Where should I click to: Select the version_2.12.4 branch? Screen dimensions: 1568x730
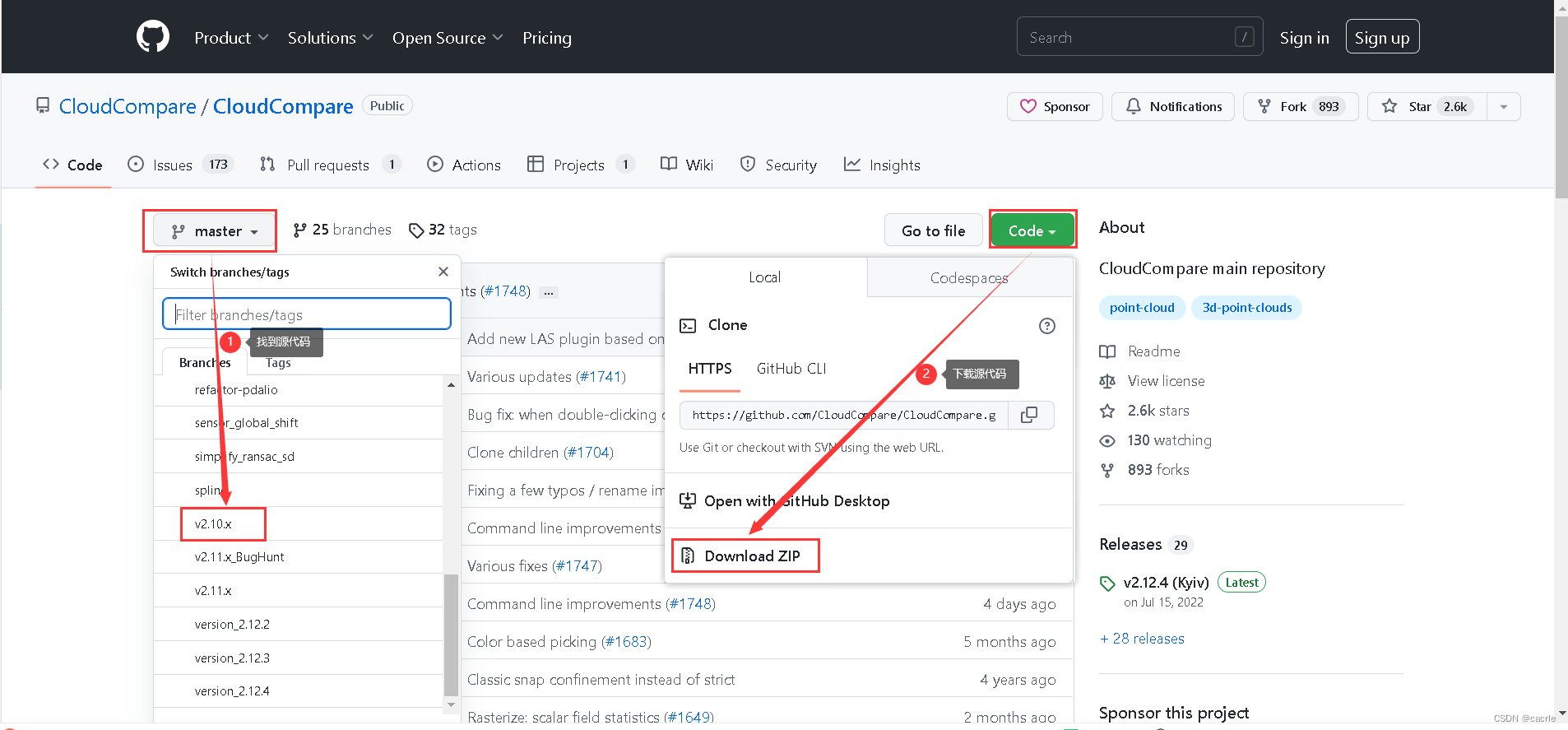tap(298, 691)
